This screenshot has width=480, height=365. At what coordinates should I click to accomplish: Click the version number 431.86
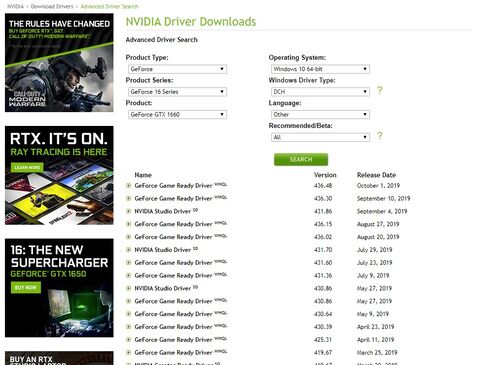pos(323,211)
